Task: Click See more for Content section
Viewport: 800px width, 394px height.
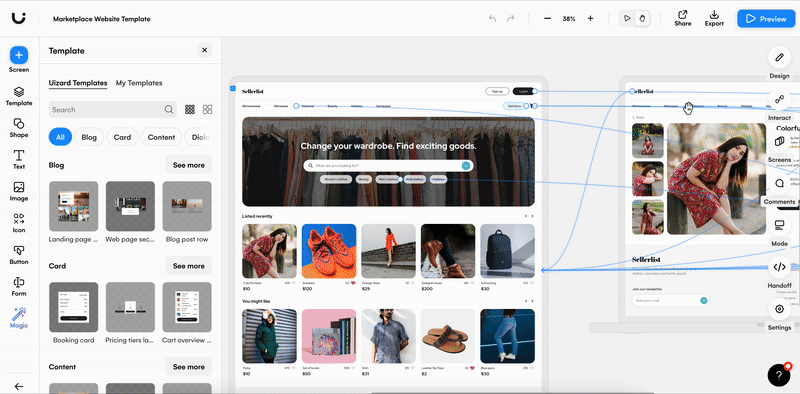Action: 188,366
